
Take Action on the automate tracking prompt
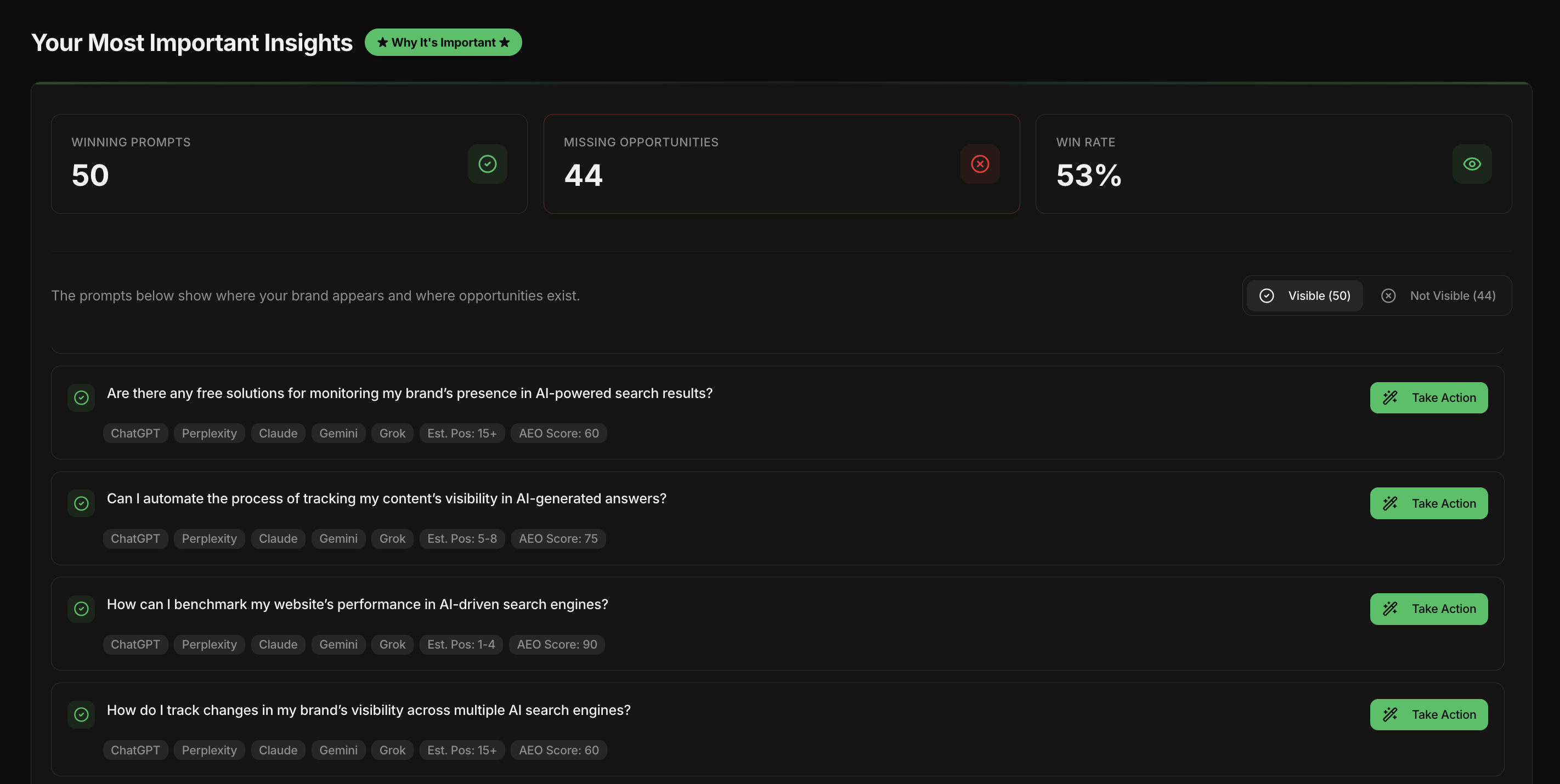click(x=1428, y=503)
